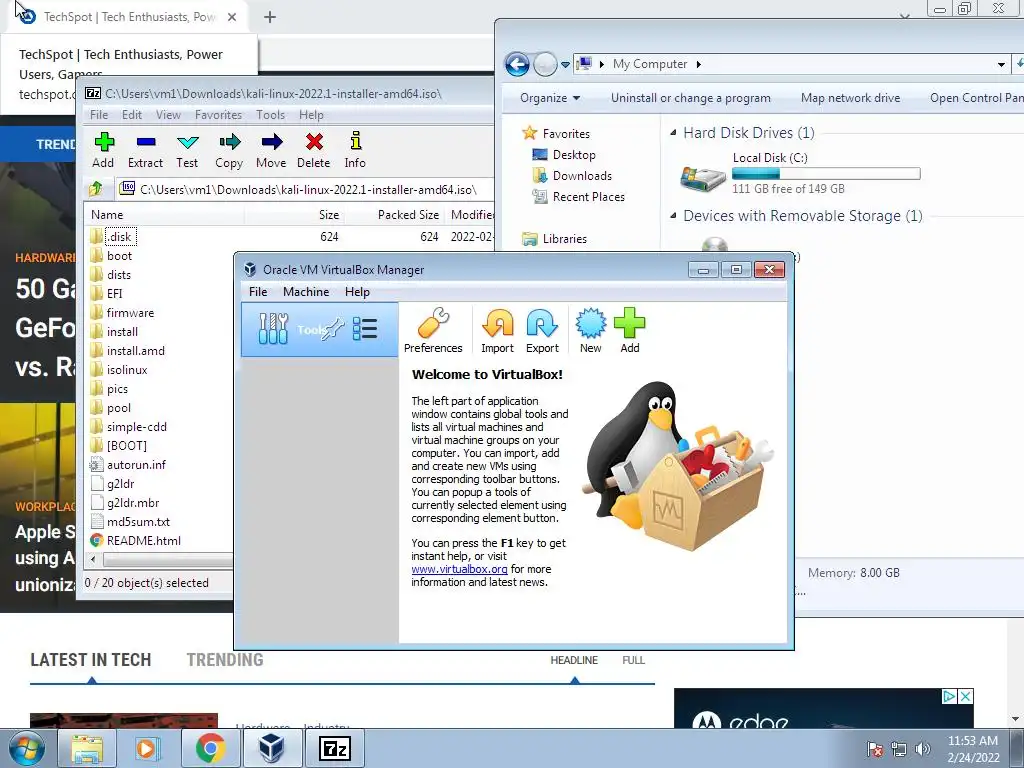1024x768 pixels.
Task: Open 7-Zip File menu
Action: tap(99, 115)
